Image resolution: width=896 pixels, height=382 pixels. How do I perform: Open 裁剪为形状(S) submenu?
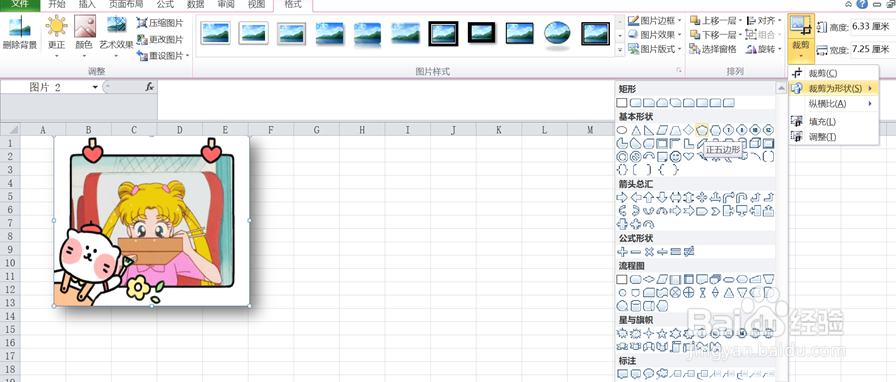833,89
